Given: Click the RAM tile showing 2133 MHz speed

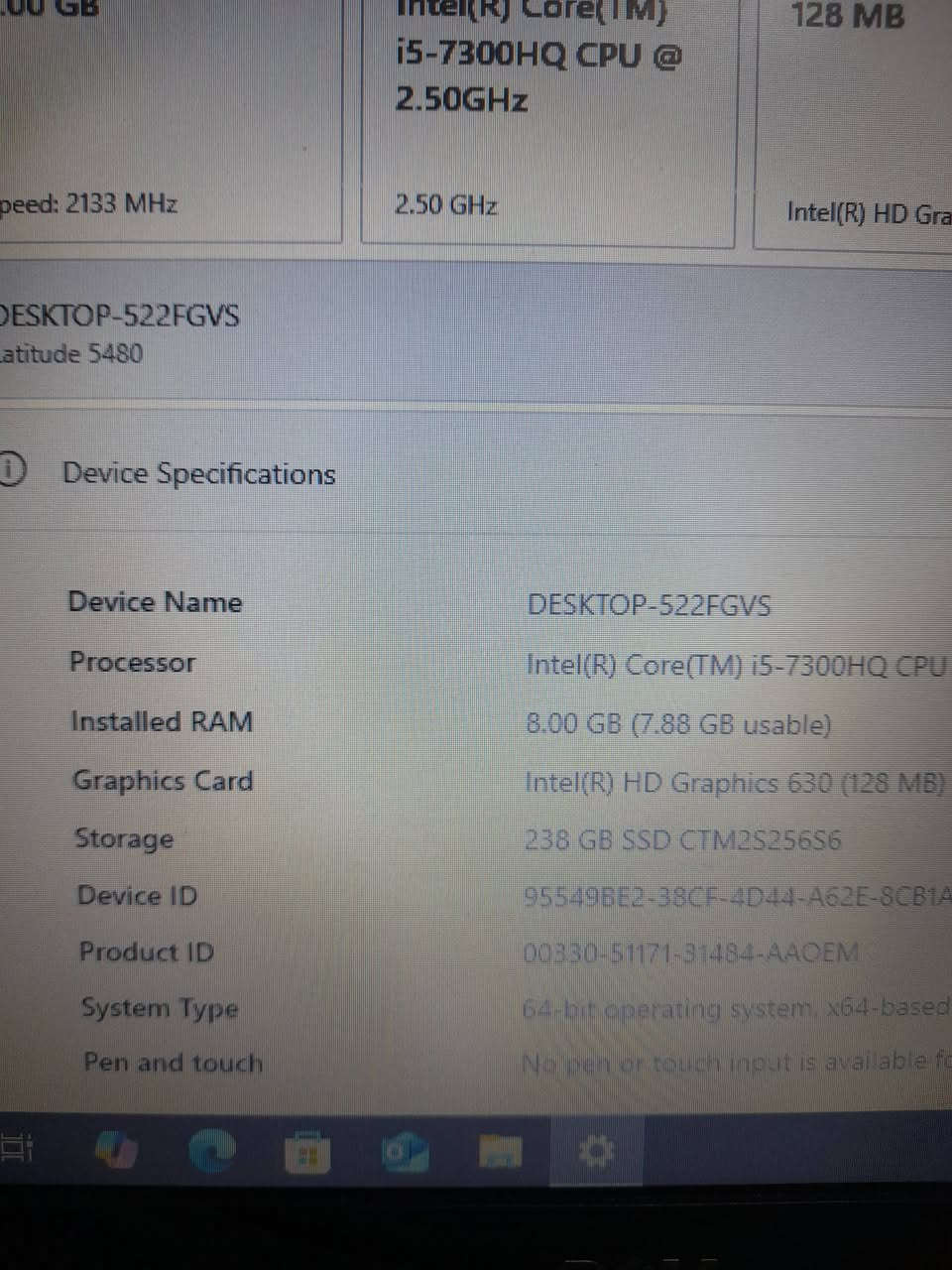Looking at the screenshot, I should click(x=169, y=119).
